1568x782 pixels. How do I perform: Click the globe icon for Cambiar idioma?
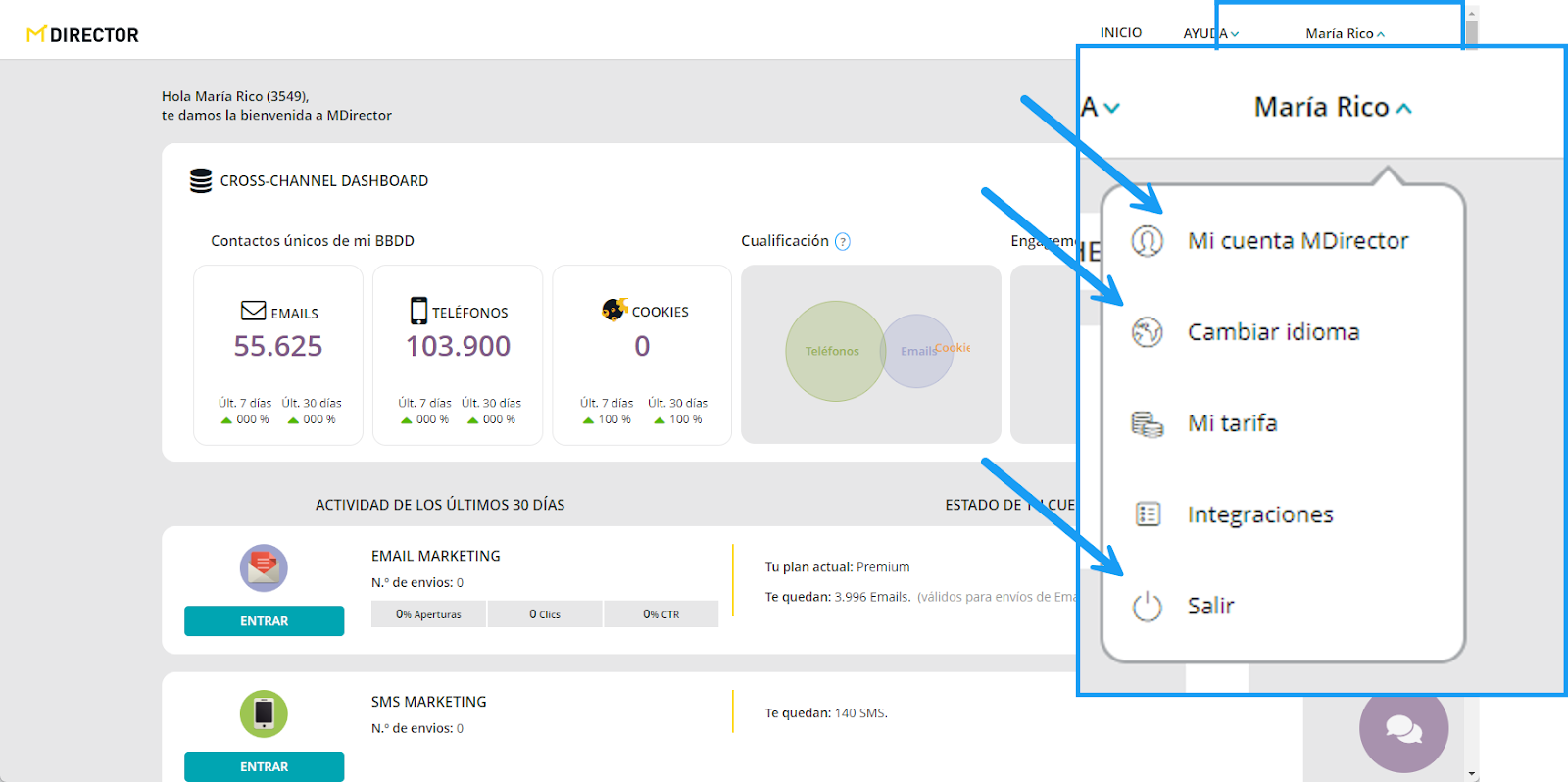[1147, 332]
